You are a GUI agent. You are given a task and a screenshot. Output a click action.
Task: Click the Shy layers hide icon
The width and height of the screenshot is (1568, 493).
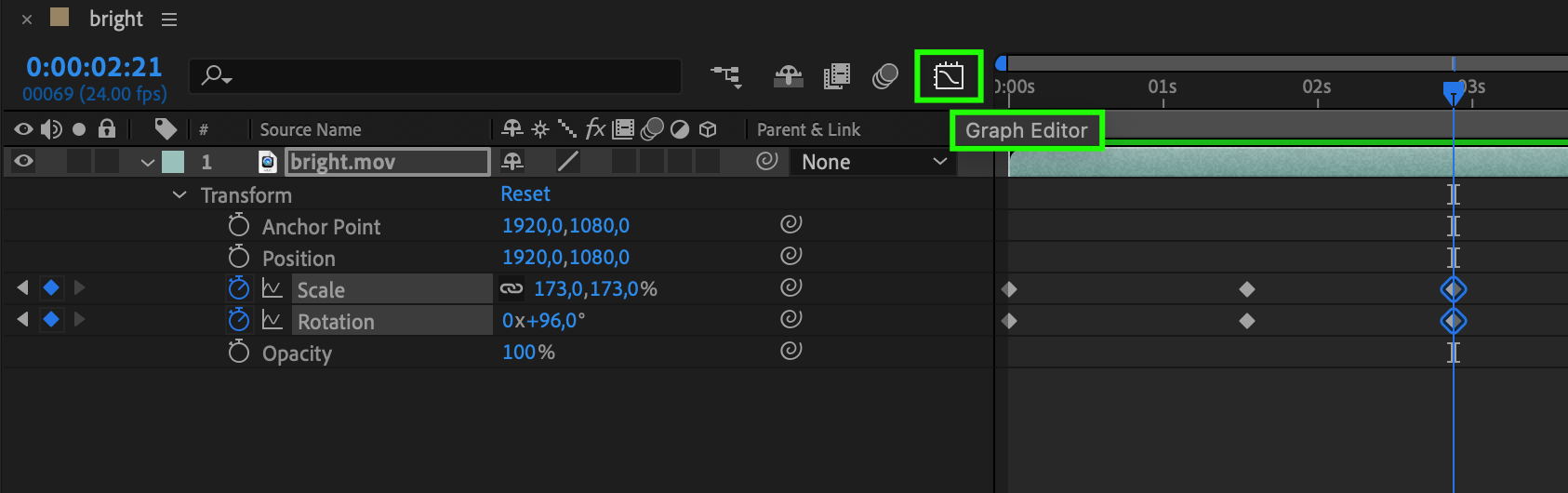(788, 76)
